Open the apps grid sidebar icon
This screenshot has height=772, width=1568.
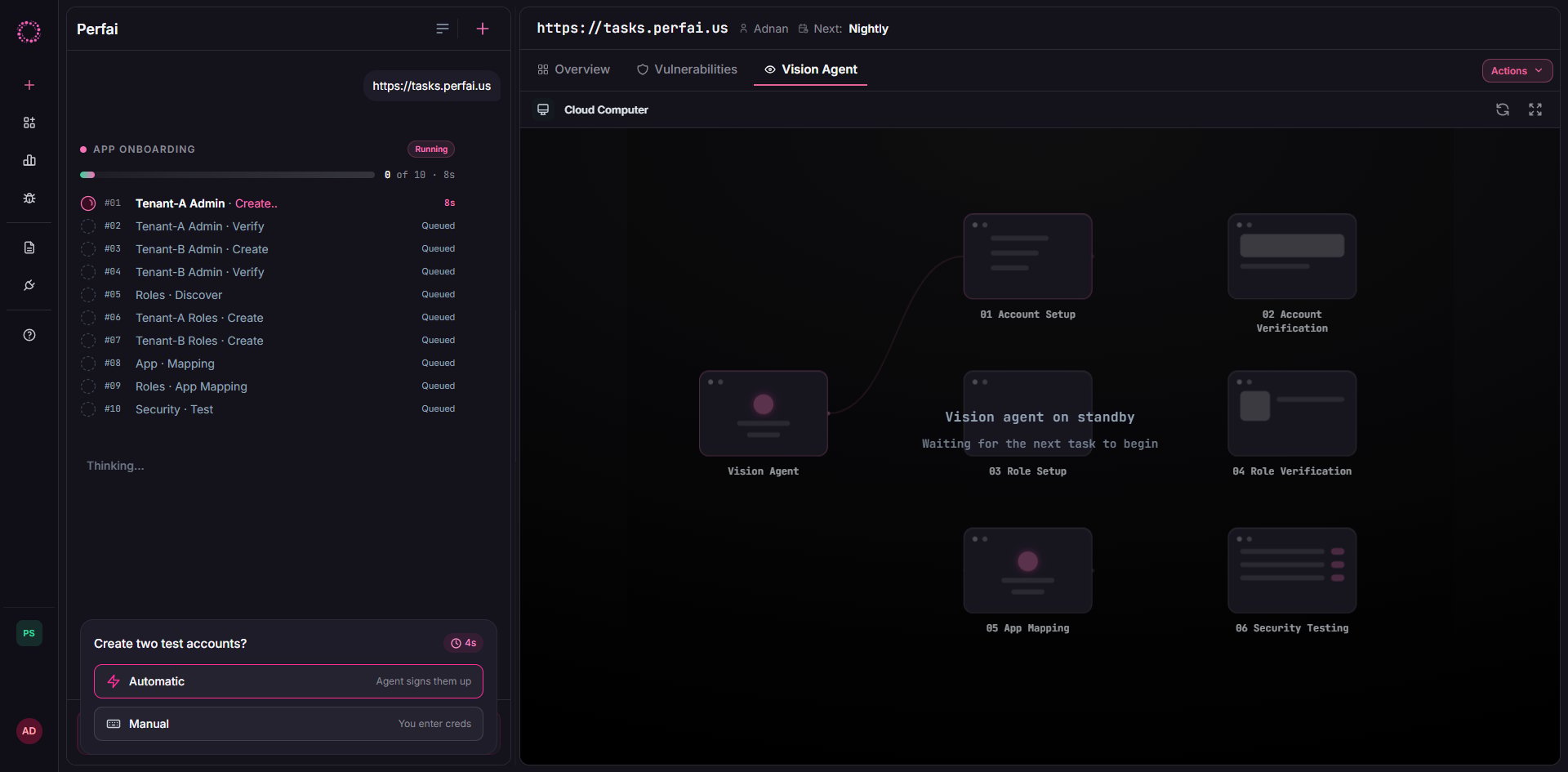29,123
